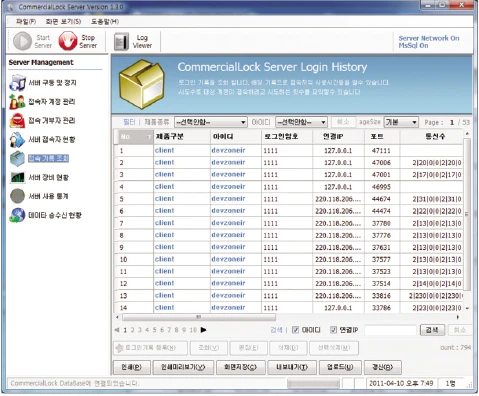Viewport: 479px width, 396px height.
Task: Toggle the 아이디 search checkbox
Action: (295, 330)
